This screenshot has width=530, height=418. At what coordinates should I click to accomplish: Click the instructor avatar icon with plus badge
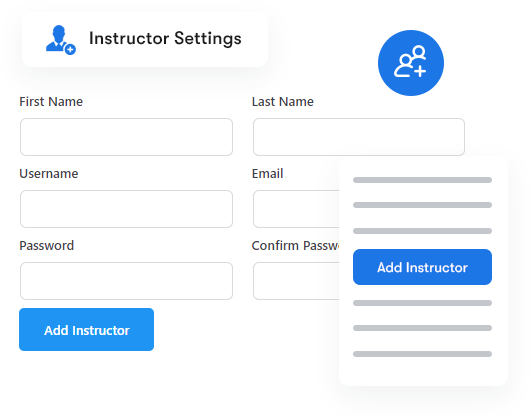[x=61, y=40]
